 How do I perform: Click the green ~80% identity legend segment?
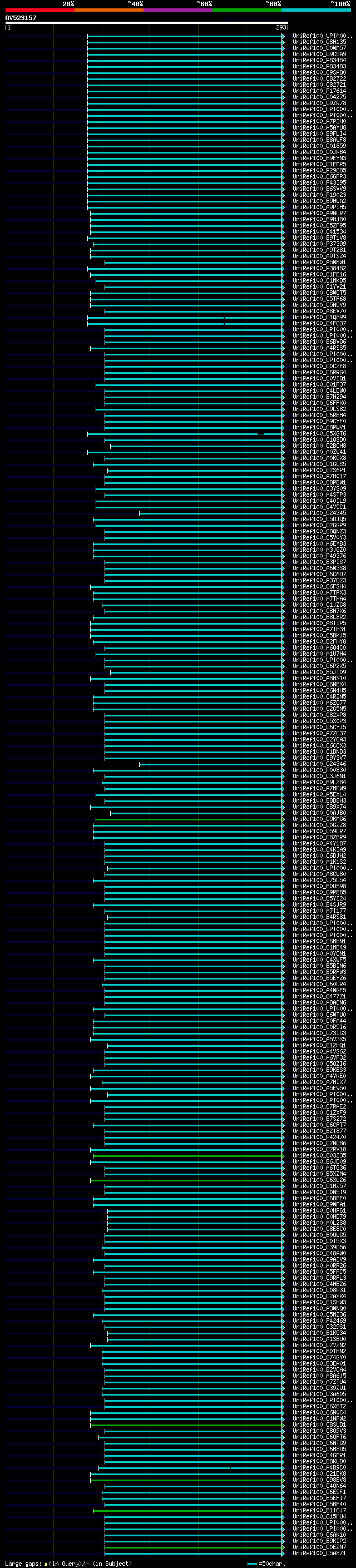click(x=247, y=10)
